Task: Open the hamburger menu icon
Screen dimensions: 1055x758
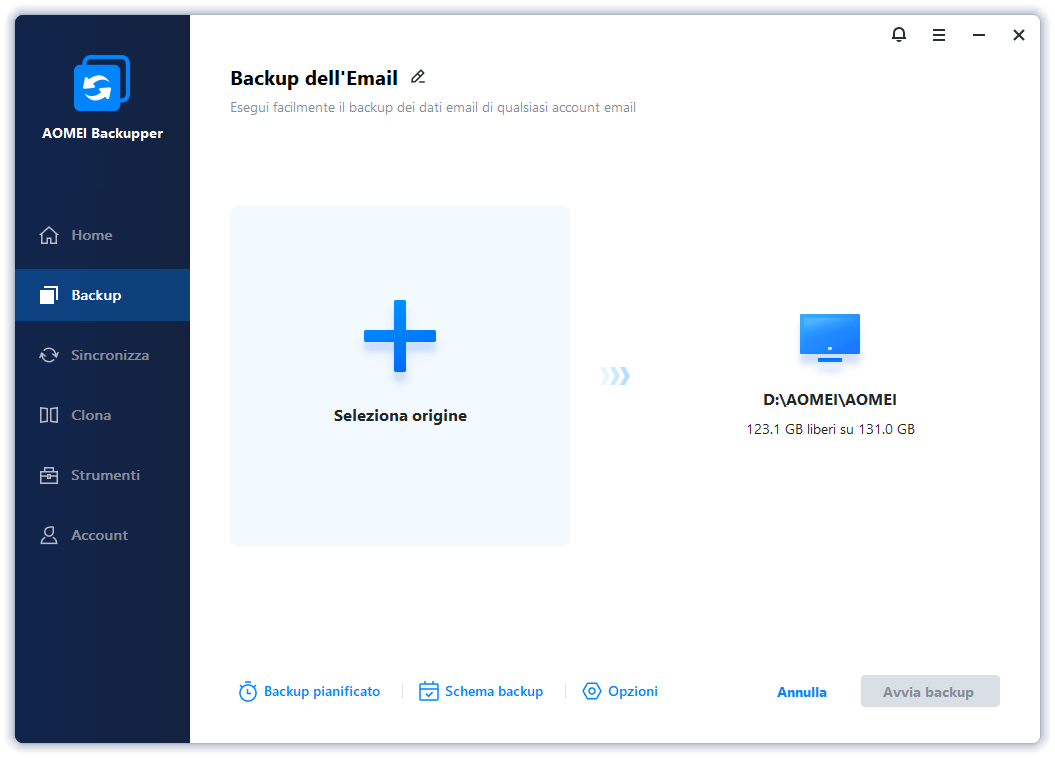Action: tap(939, 35)
